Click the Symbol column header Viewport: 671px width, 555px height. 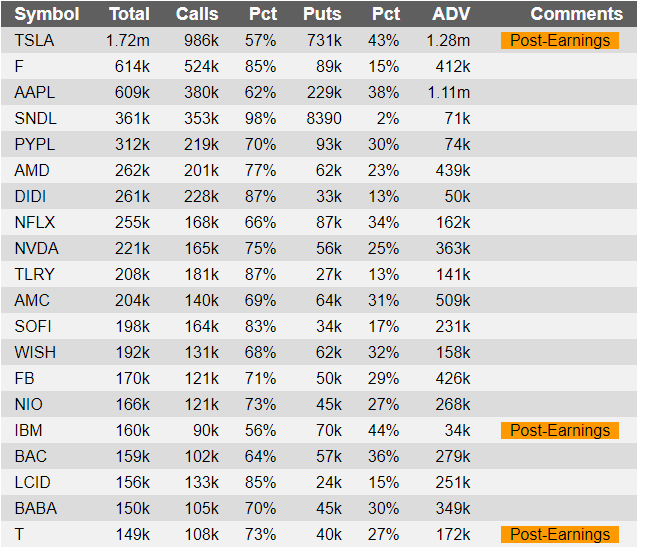47,14
